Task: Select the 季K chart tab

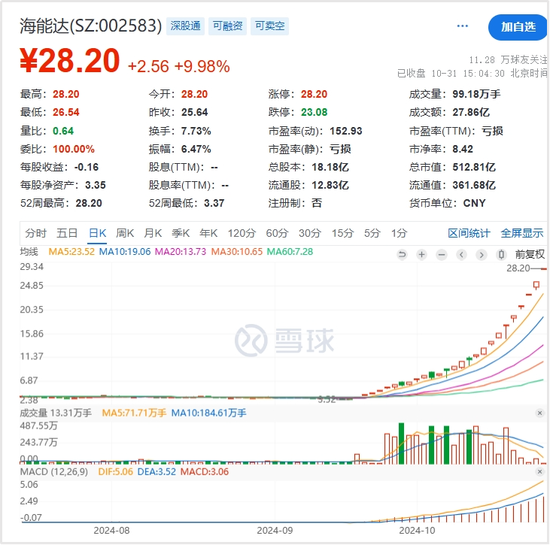Action: coord(181,233)
